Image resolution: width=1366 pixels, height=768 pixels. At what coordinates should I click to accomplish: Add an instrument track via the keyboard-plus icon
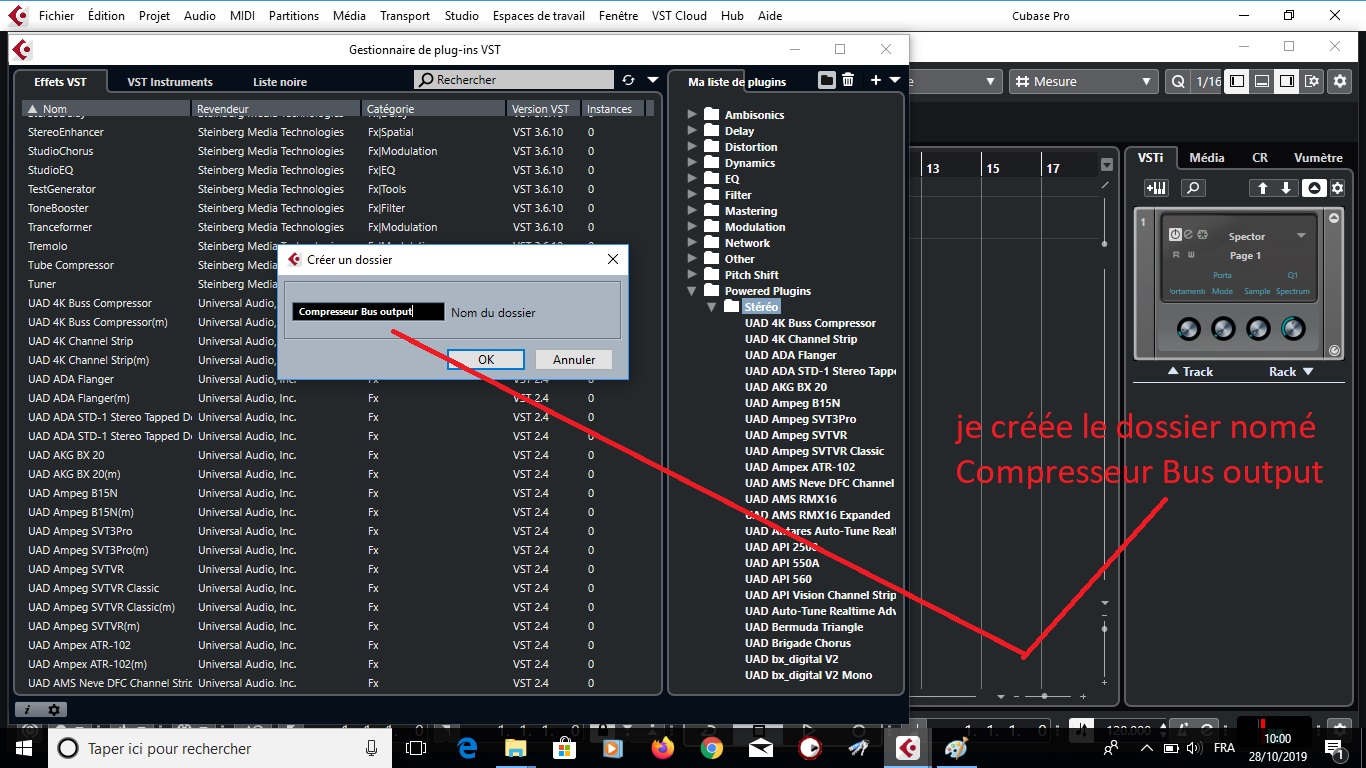click(1157, 188)
